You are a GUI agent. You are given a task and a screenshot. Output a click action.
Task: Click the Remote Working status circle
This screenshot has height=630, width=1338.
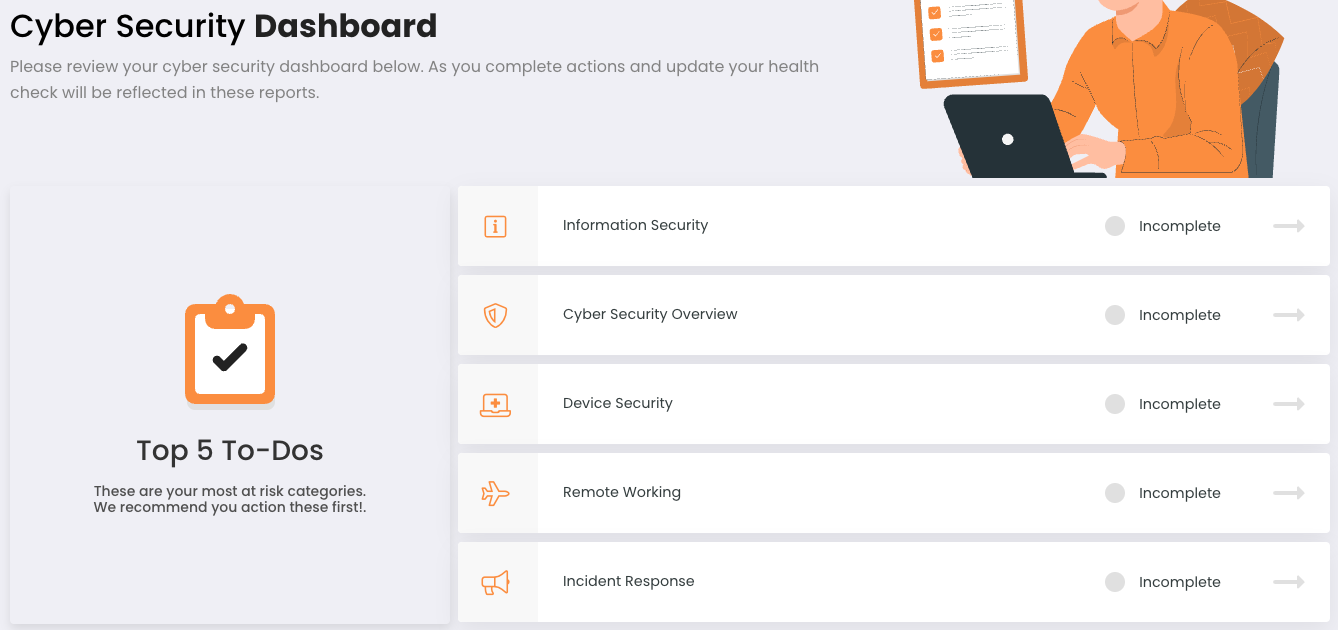1115,493
